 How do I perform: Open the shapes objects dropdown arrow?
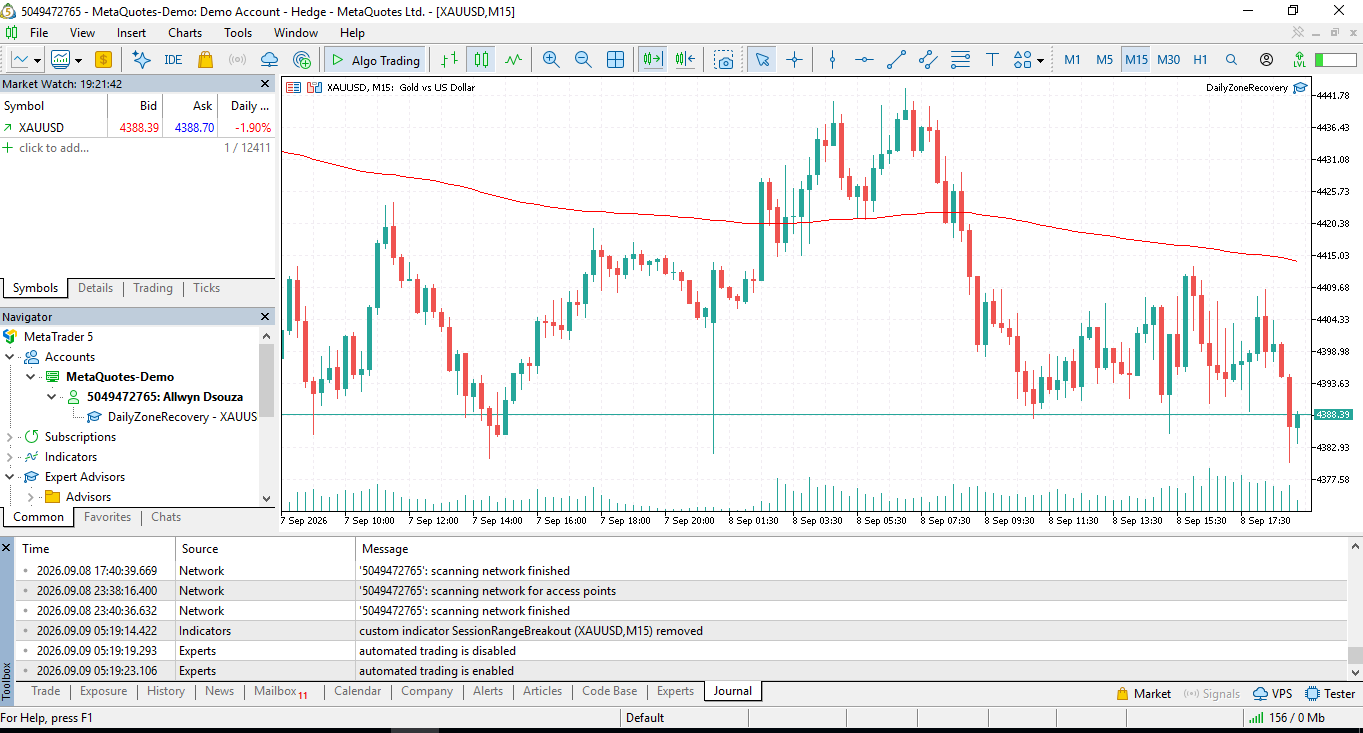pos(1040,60)
